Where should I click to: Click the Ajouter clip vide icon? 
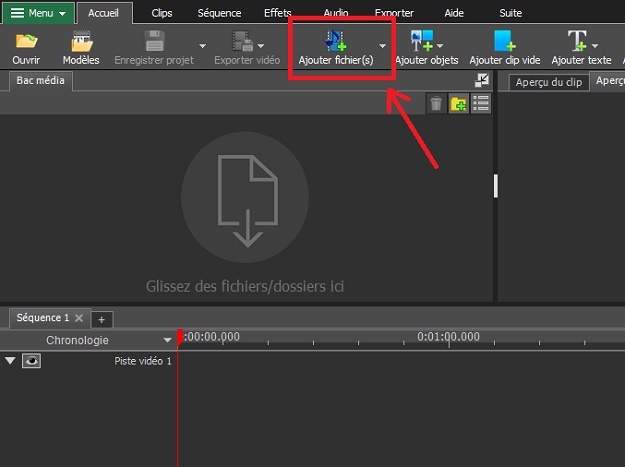coord(505,41)
